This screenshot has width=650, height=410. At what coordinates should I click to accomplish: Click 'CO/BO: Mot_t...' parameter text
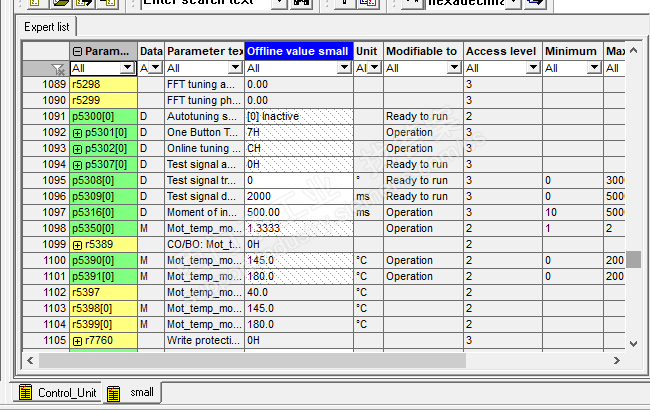204,245
